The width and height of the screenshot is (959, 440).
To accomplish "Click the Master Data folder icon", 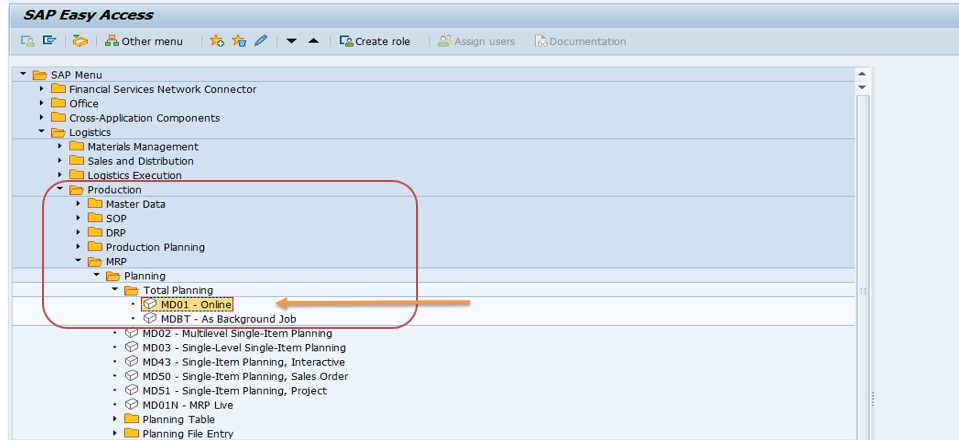I will click(x=95, y=203).
